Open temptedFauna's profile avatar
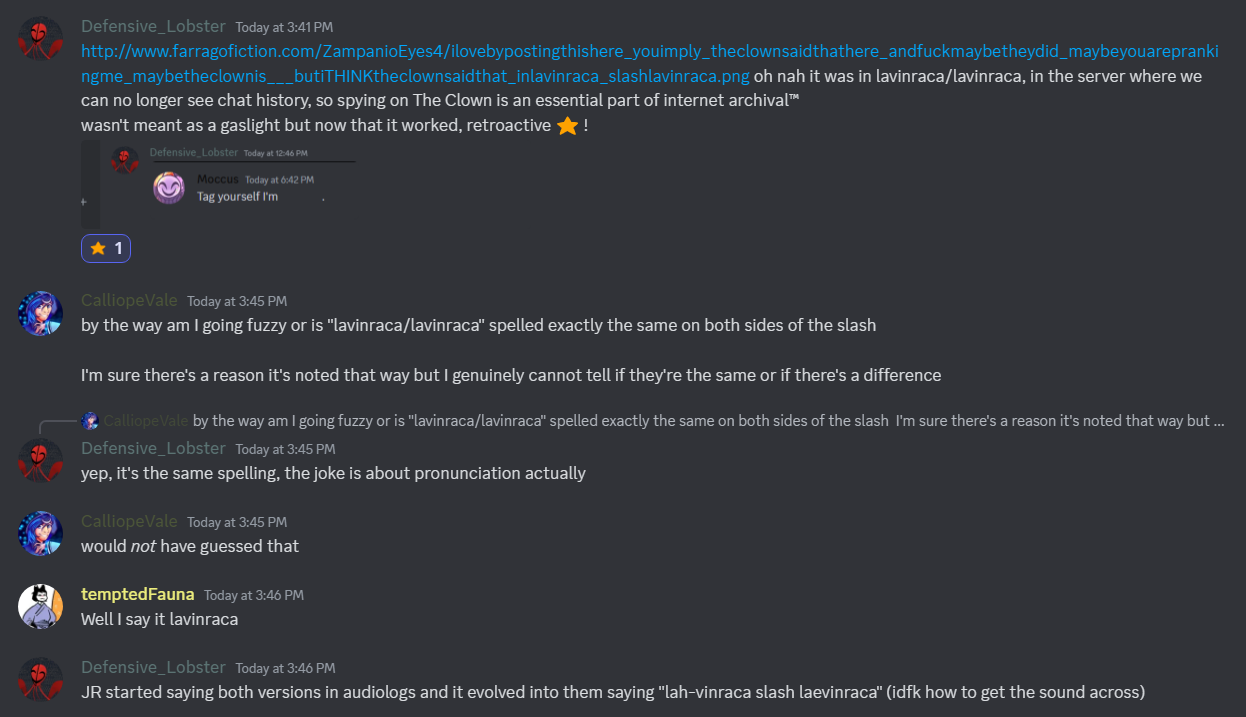 pos(40,607)
